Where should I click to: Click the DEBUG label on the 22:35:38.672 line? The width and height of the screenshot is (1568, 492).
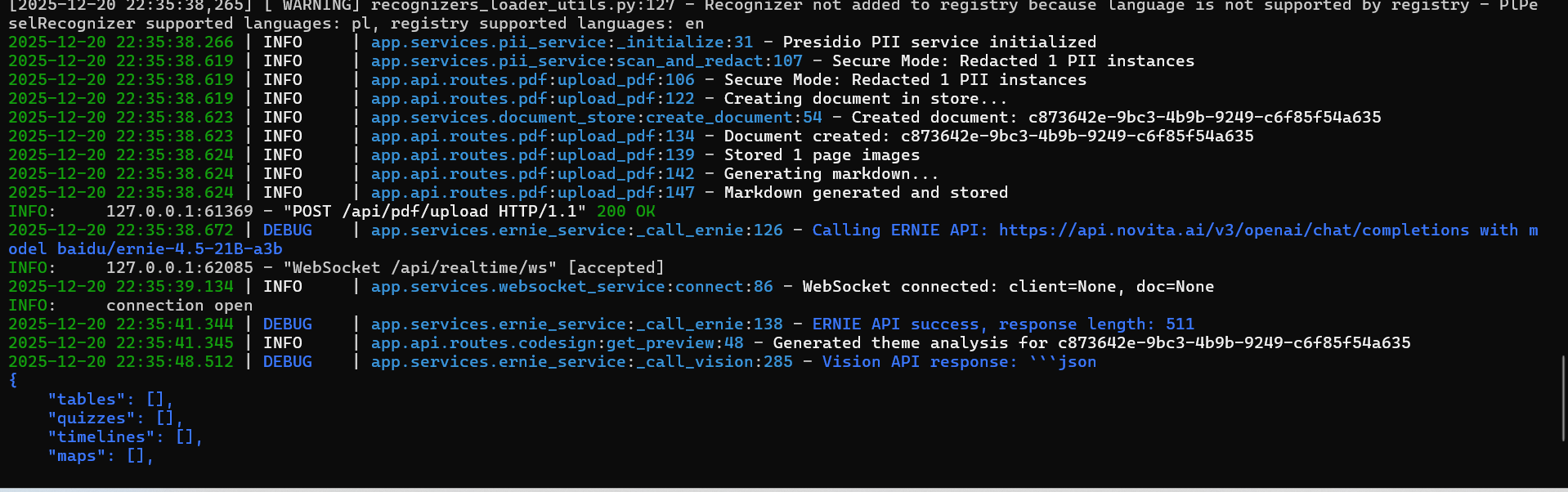(x=287, y=230)
